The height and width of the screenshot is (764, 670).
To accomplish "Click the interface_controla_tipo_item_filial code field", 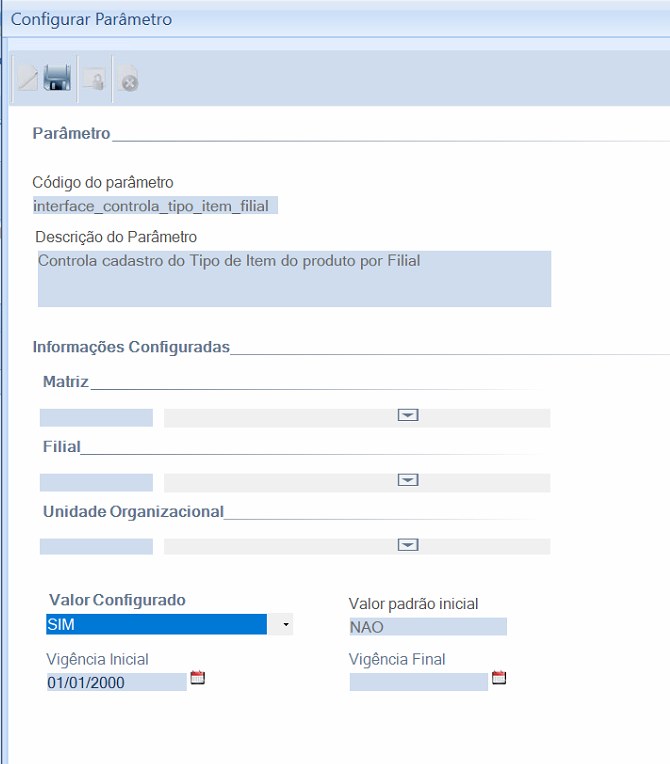I will pos(155,206).
